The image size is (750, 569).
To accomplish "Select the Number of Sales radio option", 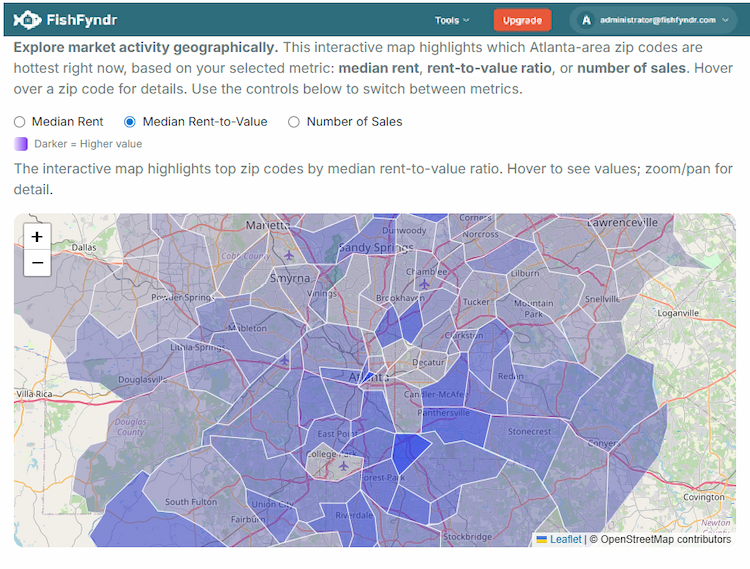I will [294, 122].
